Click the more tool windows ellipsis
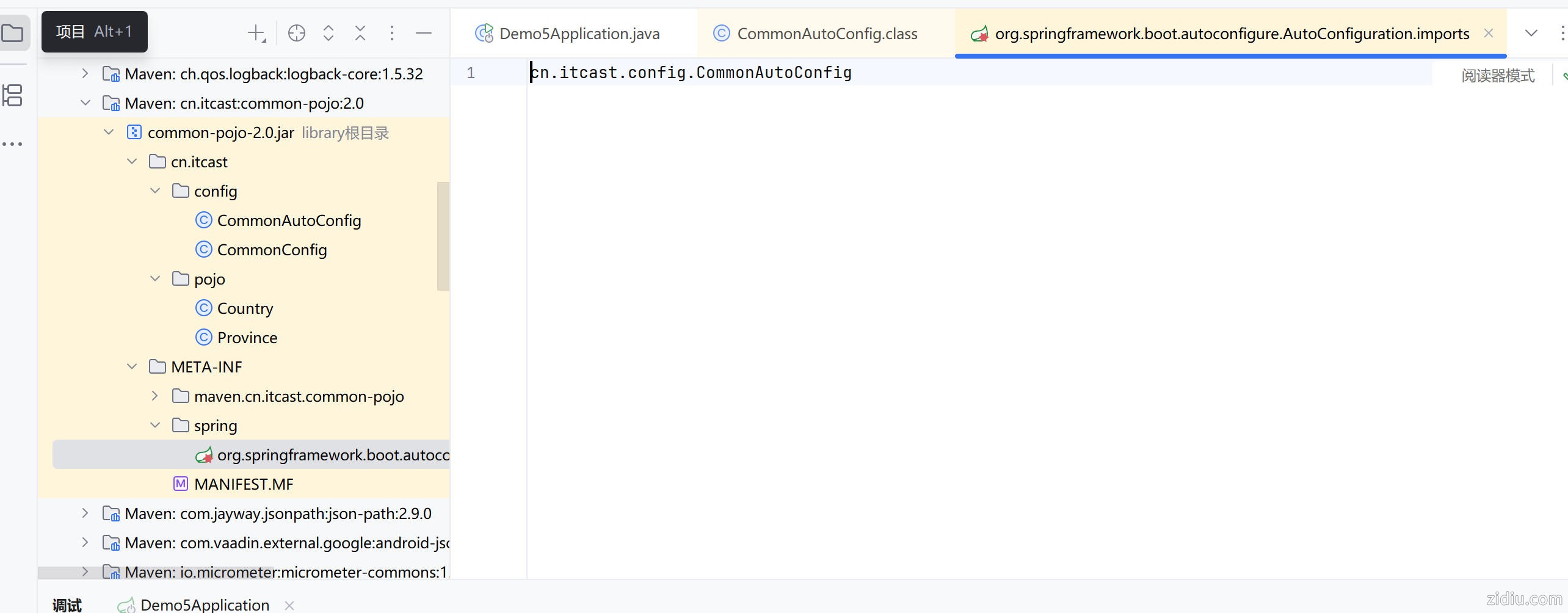 pyautogui.click(x=13, y=144)
